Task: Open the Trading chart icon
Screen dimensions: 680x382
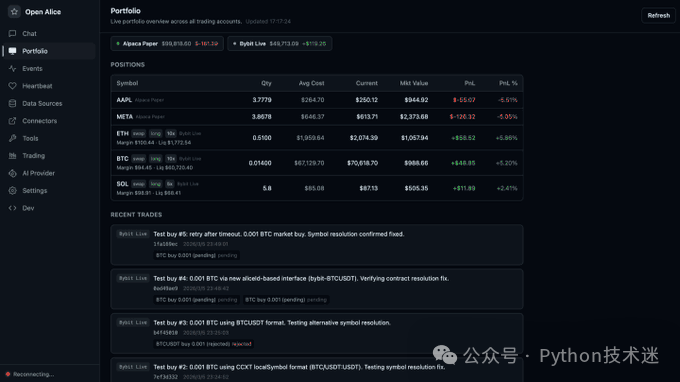Action: [x=13, y=156]
